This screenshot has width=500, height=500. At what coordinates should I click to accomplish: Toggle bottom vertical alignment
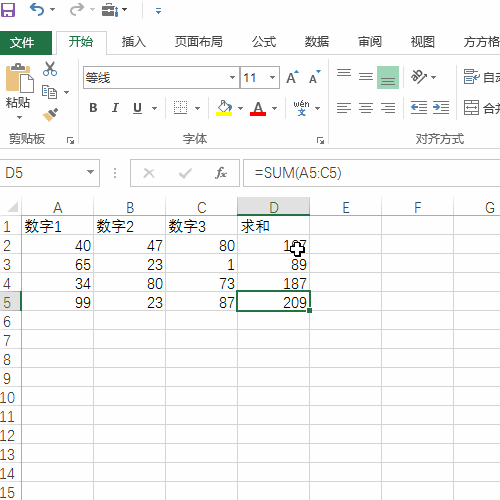tap(388, 77)
